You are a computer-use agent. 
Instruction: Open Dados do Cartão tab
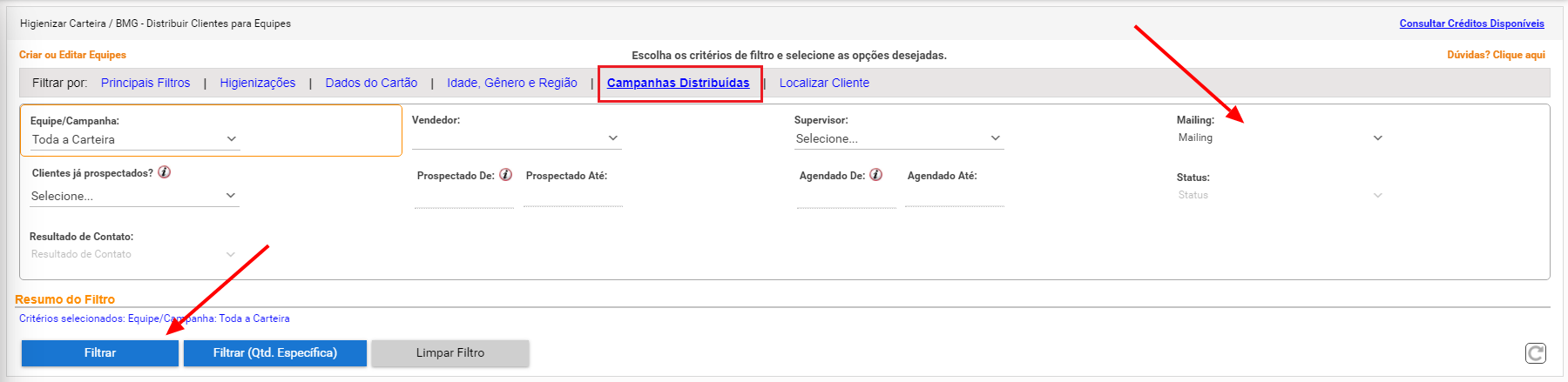[371, 83]
